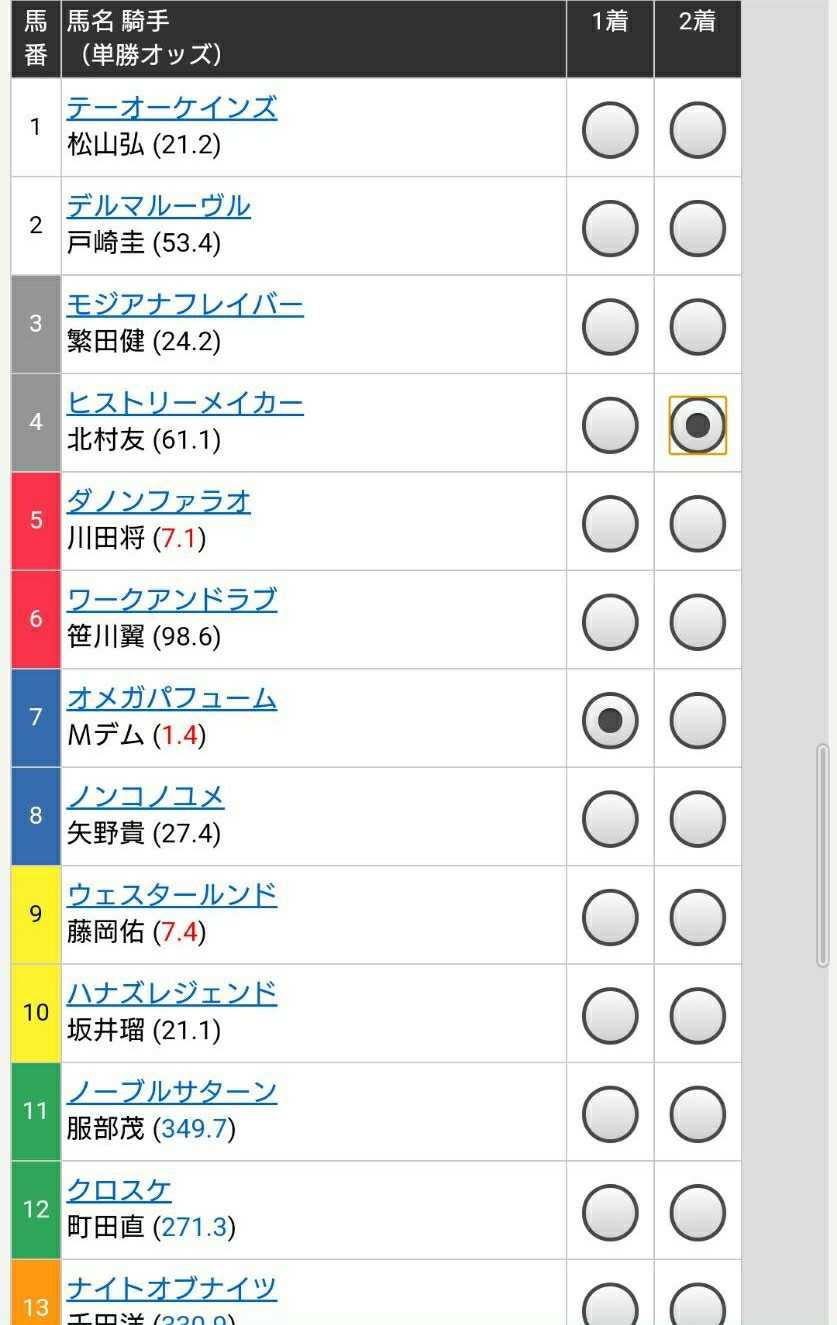This screenshot has width=837, height=1325.
Task: Open ウェスタールンド horse details
Action: [171, 895]
